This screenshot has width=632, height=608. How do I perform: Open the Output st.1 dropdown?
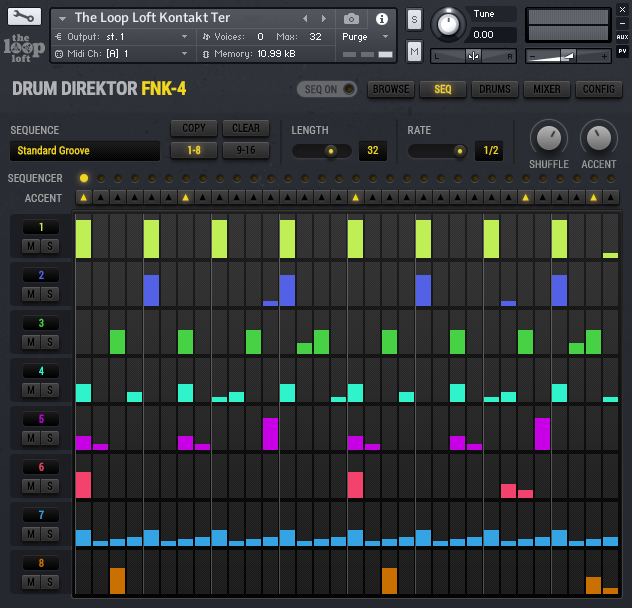[x=120, y=36]
